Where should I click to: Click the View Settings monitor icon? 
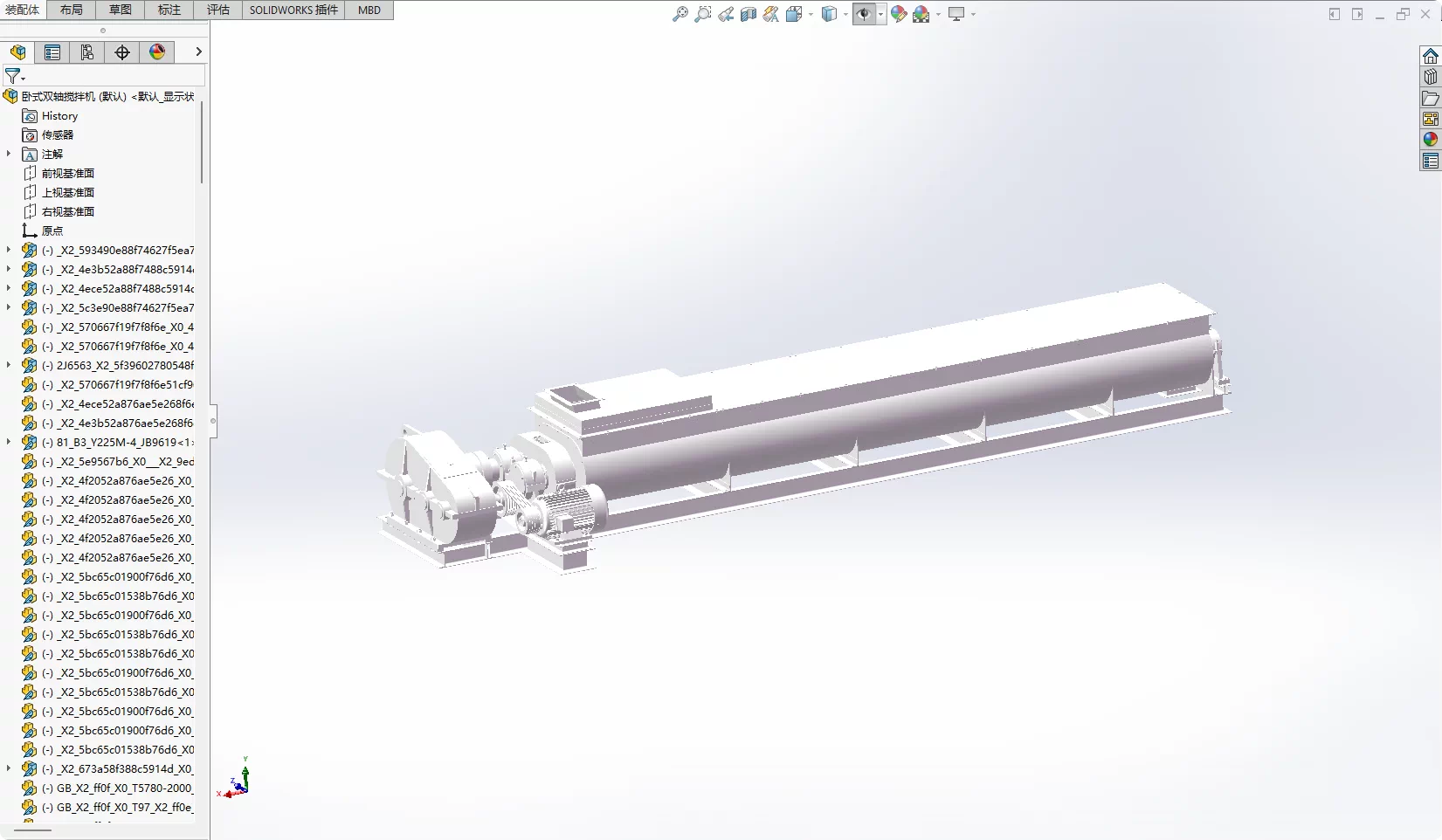[x=956, y=14]
